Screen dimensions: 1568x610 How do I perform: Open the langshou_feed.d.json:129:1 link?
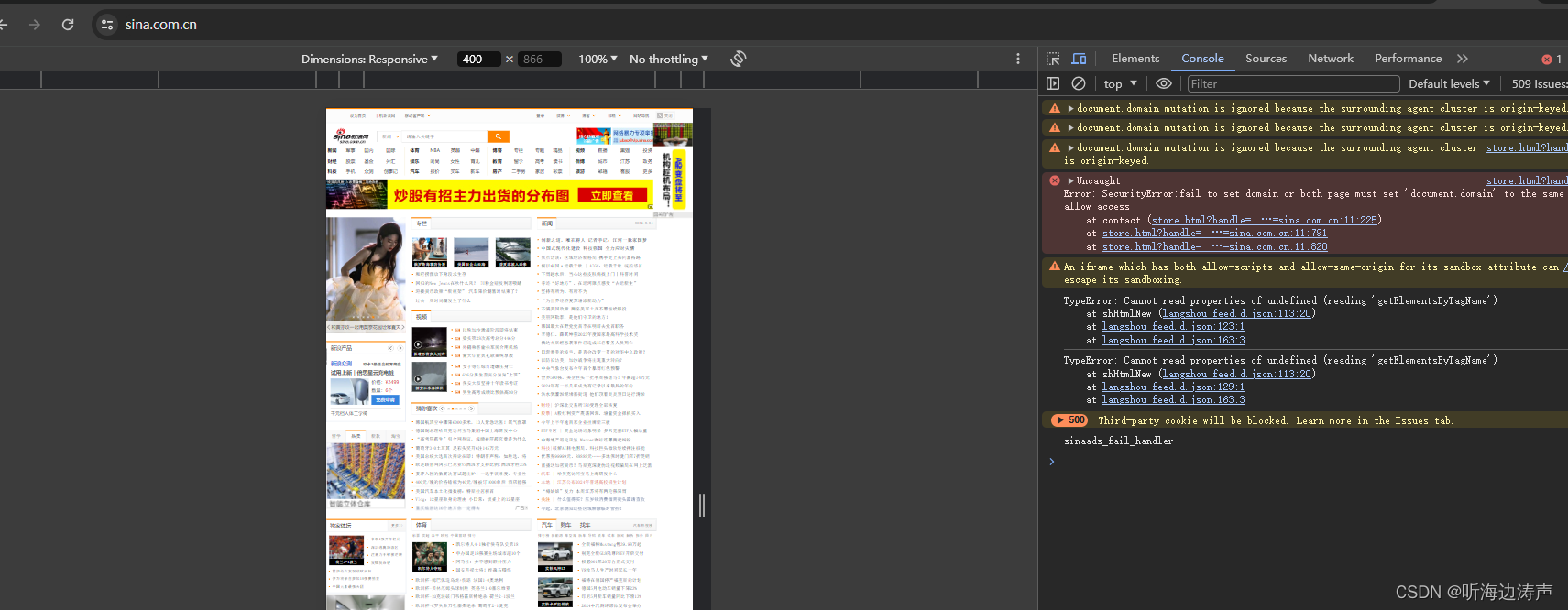click(x=1173, y=387)
